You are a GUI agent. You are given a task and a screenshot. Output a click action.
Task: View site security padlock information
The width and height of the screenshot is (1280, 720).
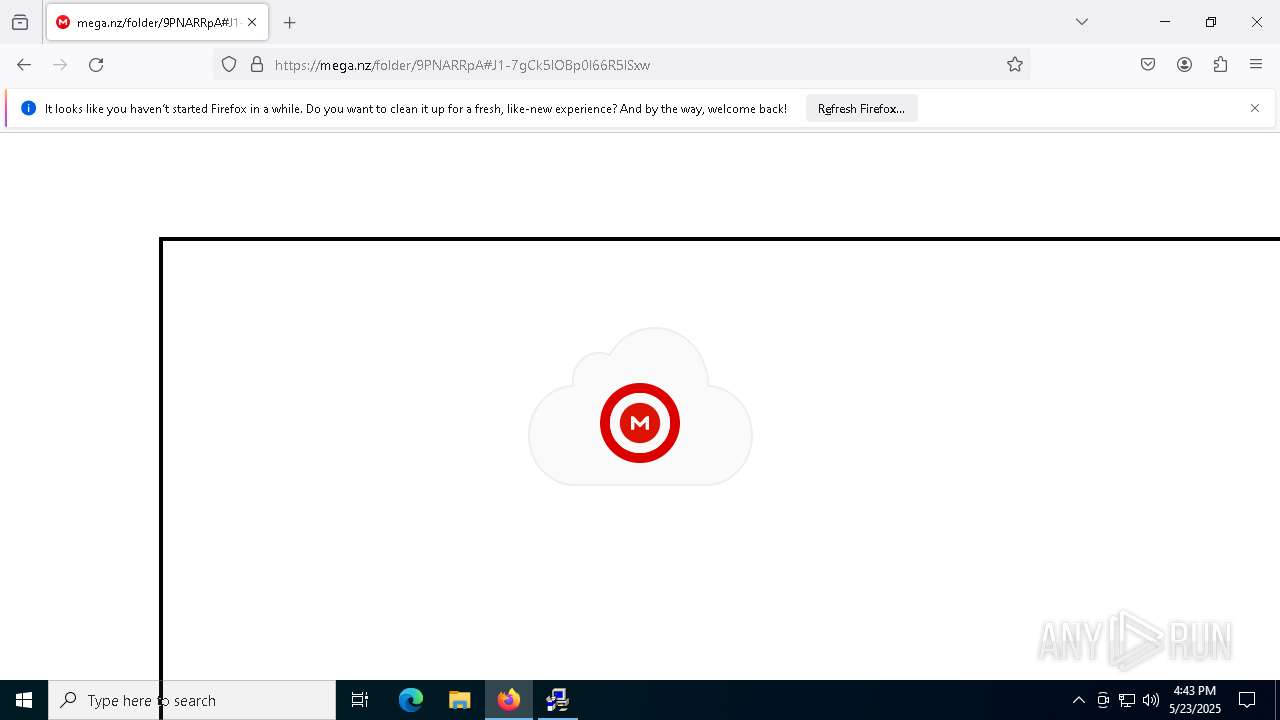tap(257, 65)
